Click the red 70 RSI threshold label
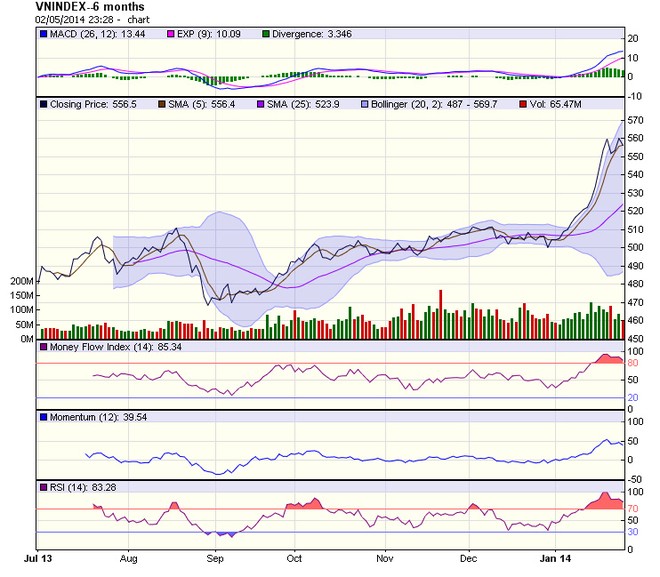660x577 pixels. (x=632, y=509)
